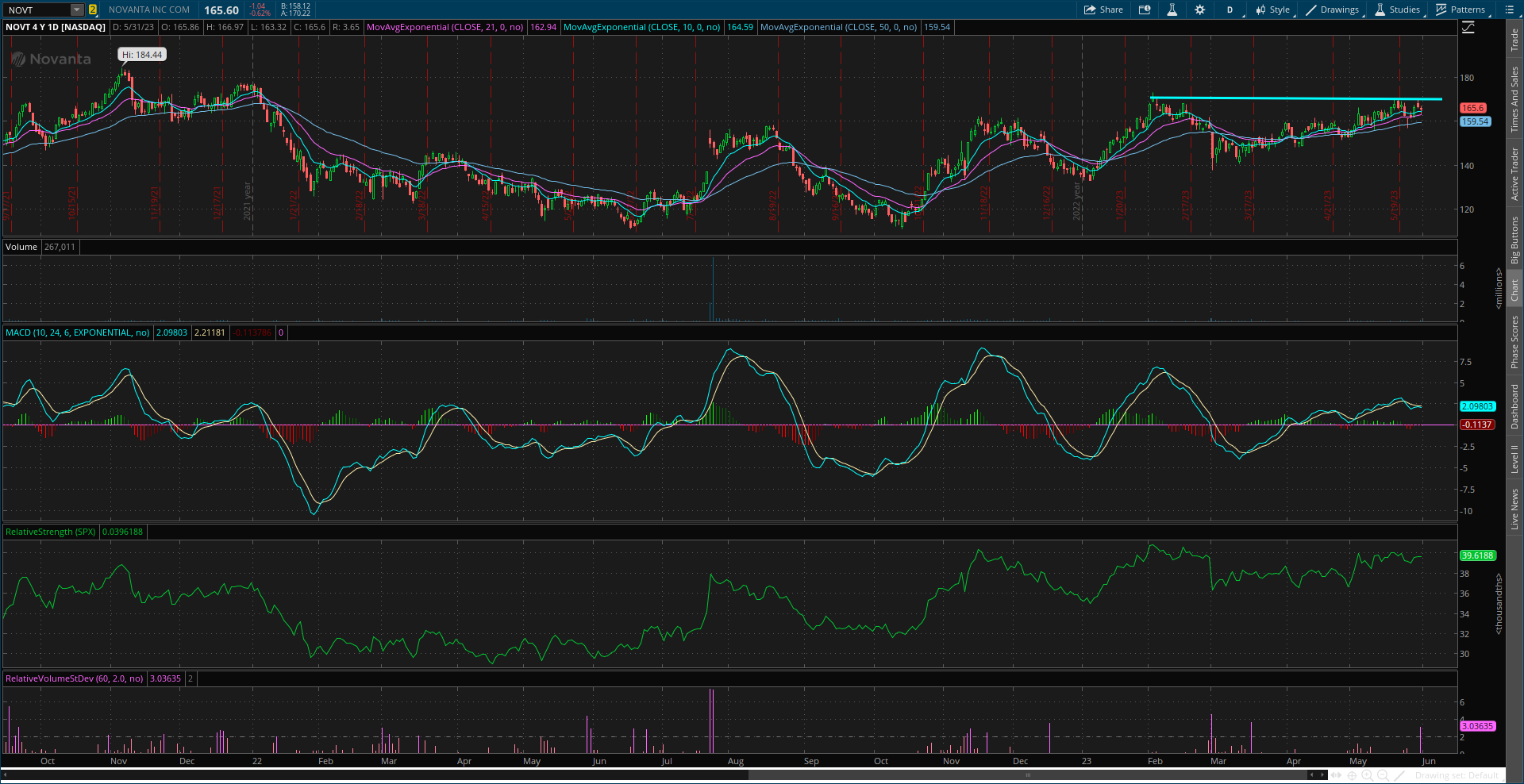Viewport: 1524px width, 784px height.
Task: Click the 159.54 blue price axis tag
Action: point(1476,121)
